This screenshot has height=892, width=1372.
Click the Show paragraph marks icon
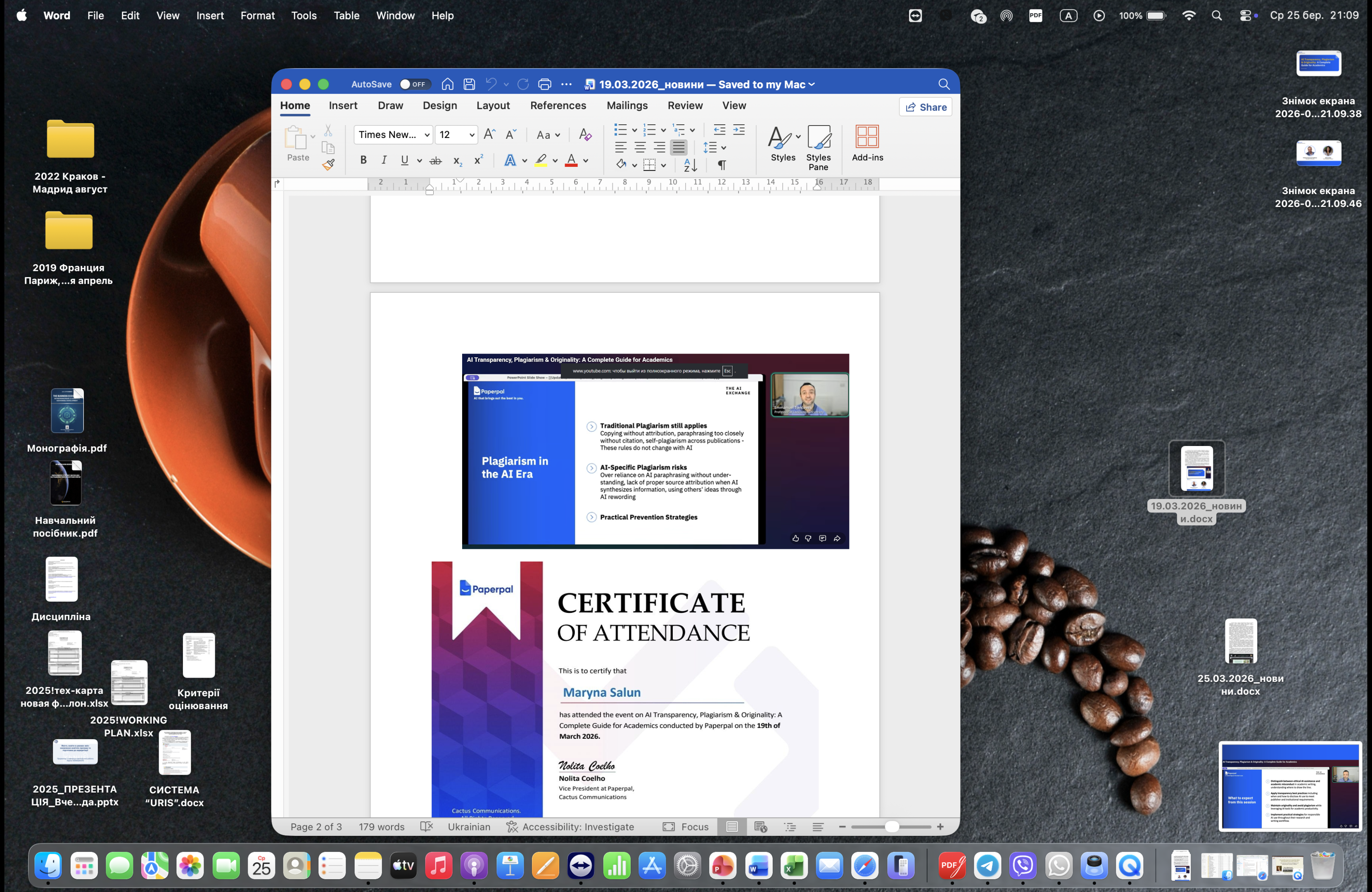pos(722,165)
